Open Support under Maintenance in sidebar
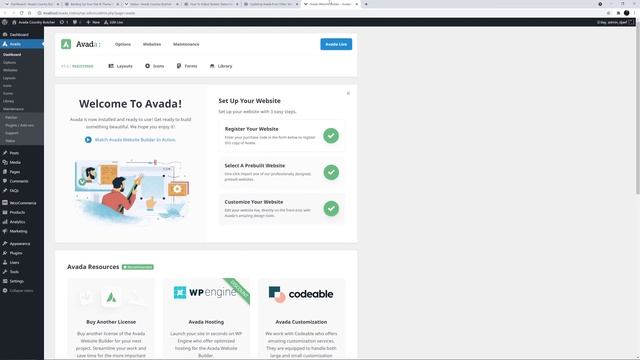This screenshot has height=360, width=640. click(x=12, y=133)
